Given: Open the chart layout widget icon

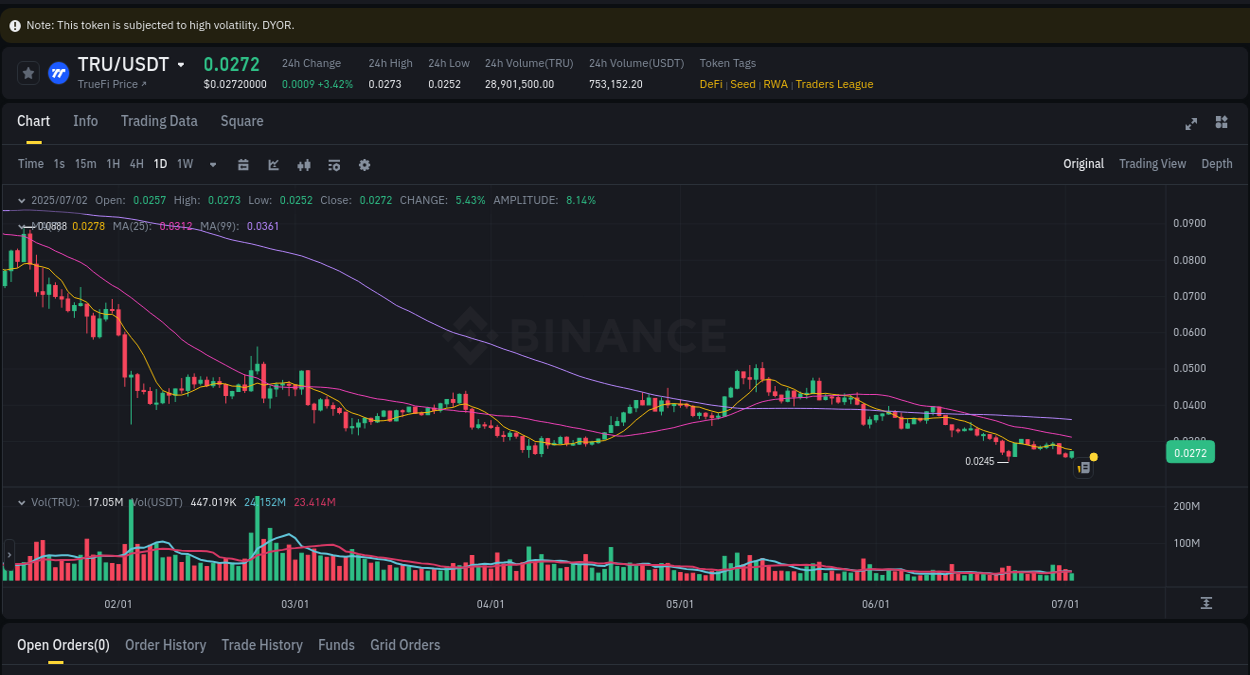Looking at the screenshot, I should coord(1221,122).
